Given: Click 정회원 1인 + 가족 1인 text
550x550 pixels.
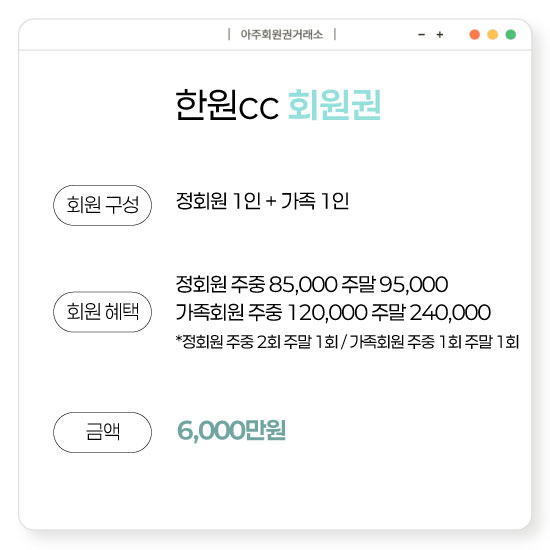Looking at the screenshot, I should pyautogui.click(x=262, y=201).
